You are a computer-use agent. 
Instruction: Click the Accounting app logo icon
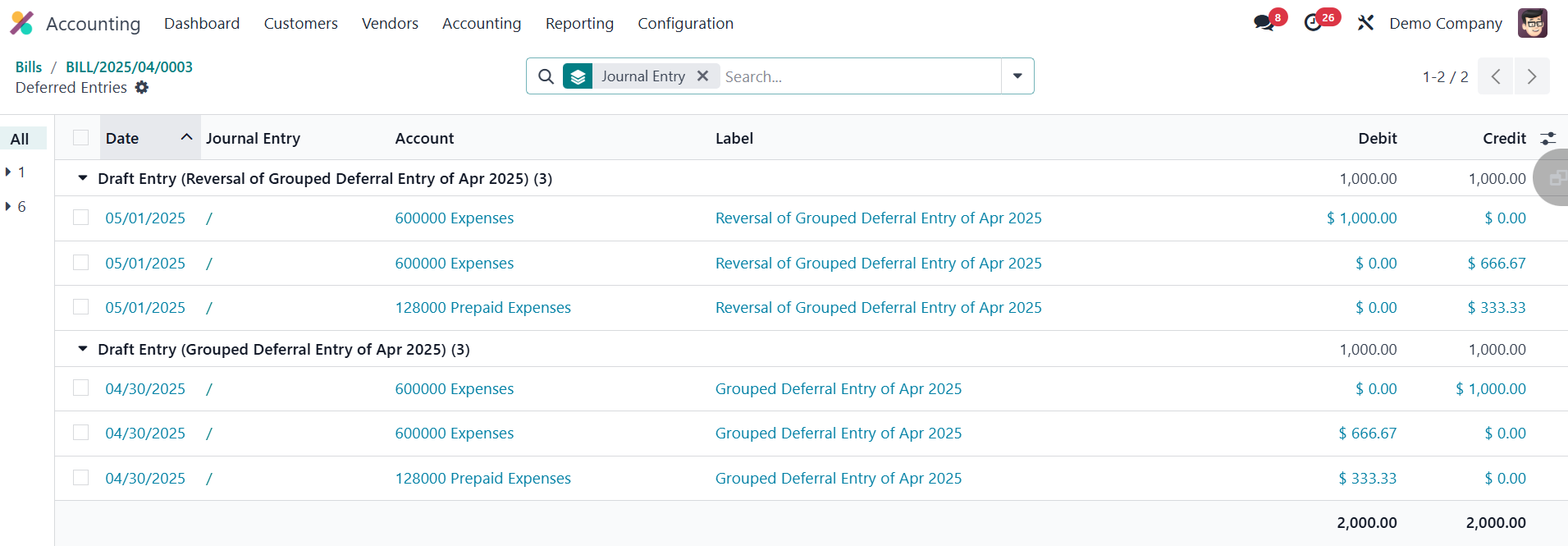[22, 23]
